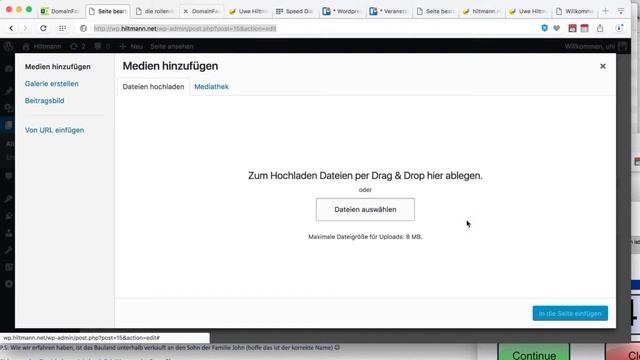Go back with the browser back arrow
This screenshot has width=640, height=360.
click(x=11, y=28)
